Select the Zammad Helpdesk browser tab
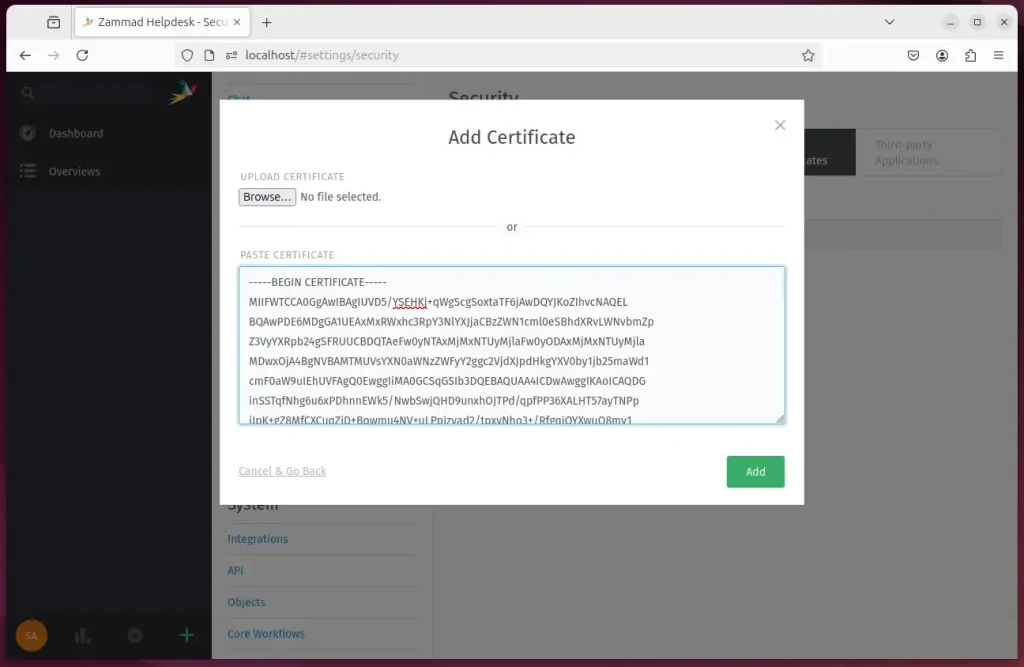The width and height of the screenshot is (1024, 667). (x=162, y=22)
